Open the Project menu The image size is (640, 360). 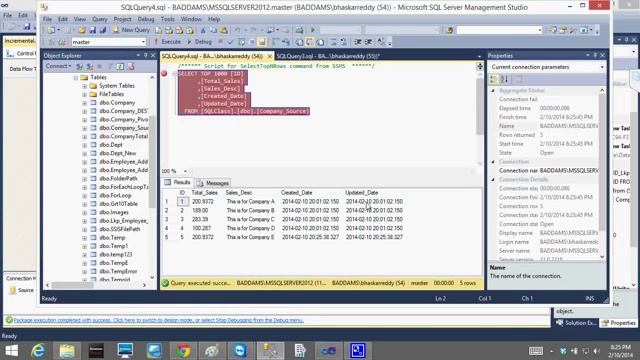122,19
